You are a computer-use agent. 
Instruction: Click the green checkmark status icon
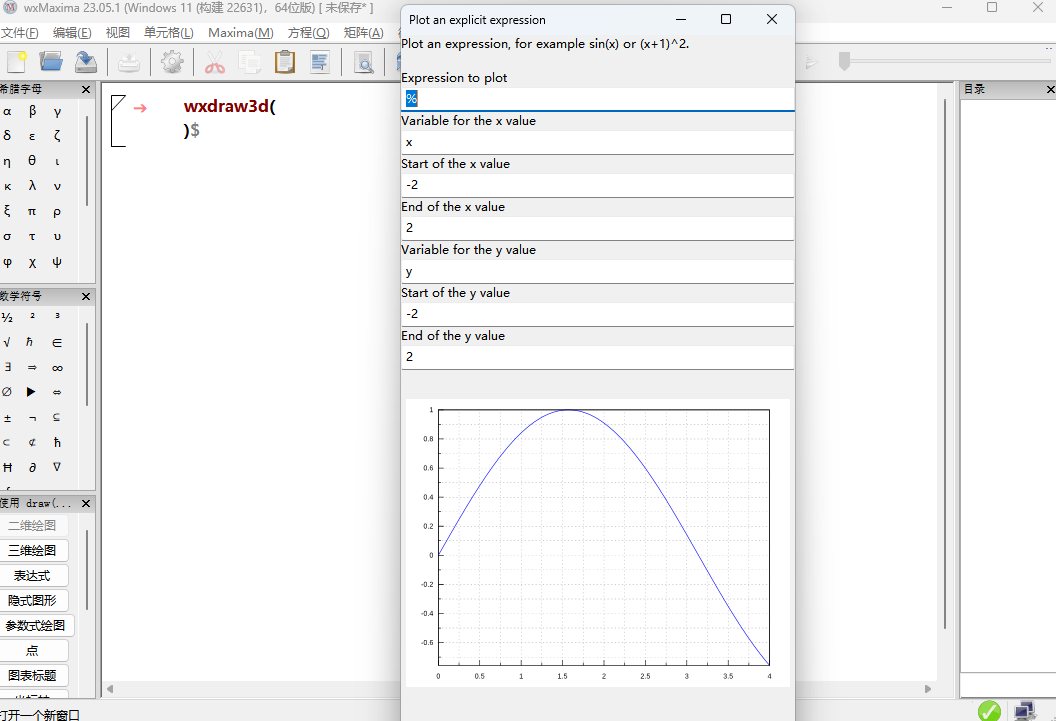tap(989, 710)
